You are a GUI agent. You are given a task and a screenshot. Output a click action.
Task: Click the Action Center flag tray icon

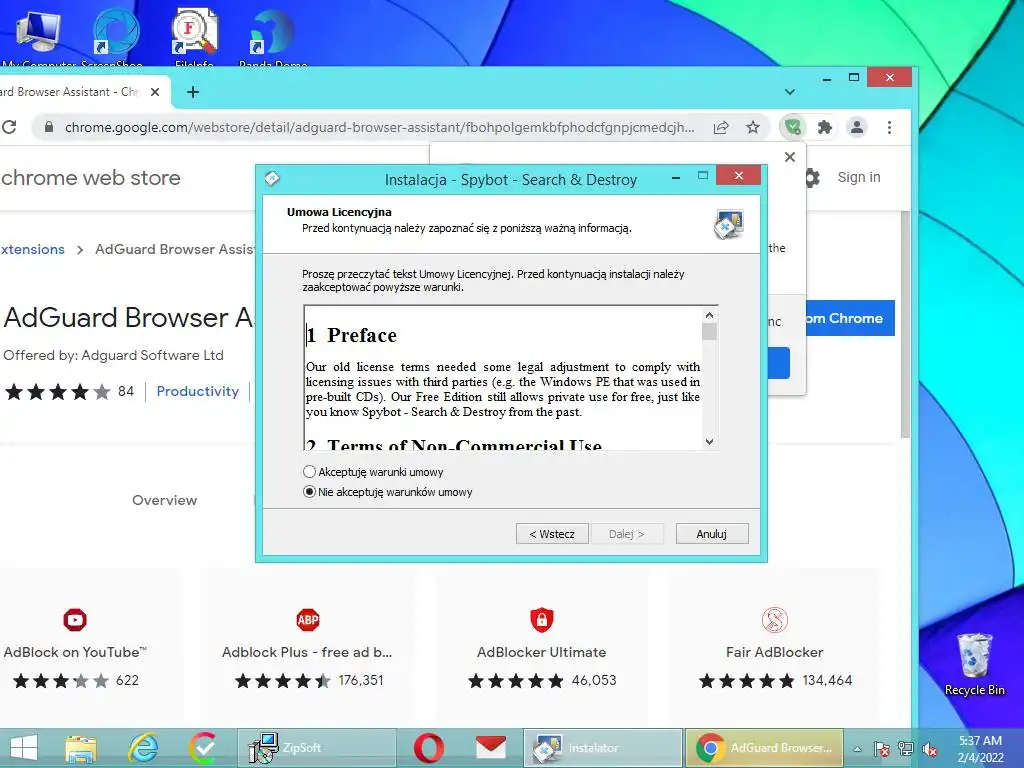coord(882,749)
